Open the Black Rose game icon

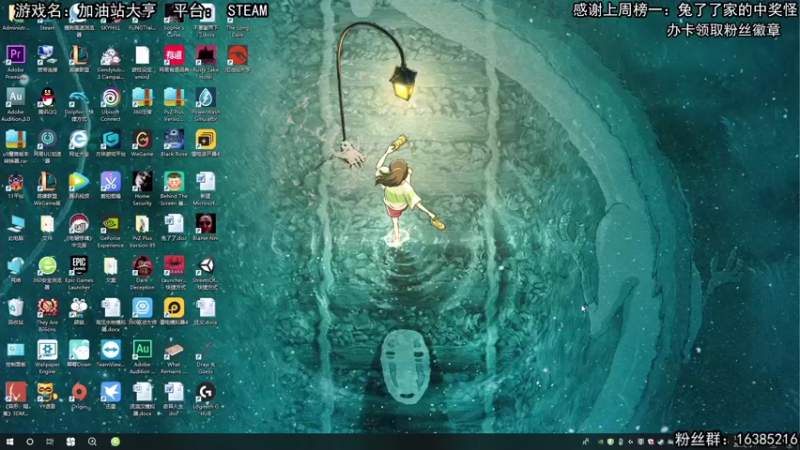click(173, 139)
